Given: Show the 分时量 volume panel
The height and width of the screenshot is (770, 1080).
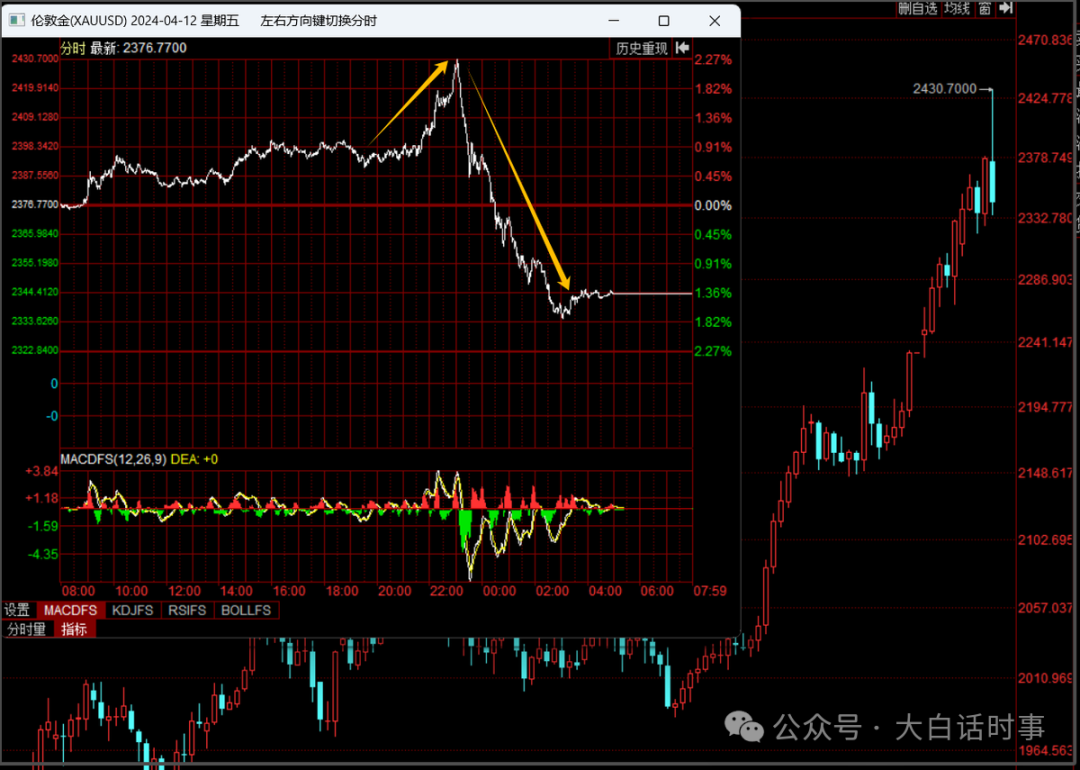Looking at the screenshot, I should [27, 629].
